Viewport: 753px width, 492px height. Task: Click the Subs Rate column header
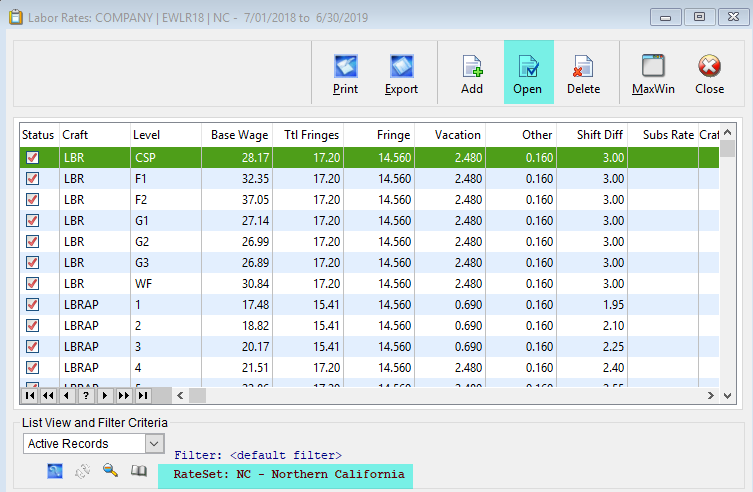pyautogui.click(x=663, y=135)
